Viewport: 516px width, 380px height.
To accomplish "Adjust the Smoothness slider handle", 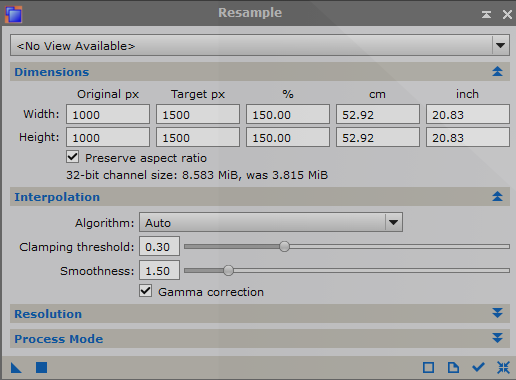I will [x=228, y=270].
